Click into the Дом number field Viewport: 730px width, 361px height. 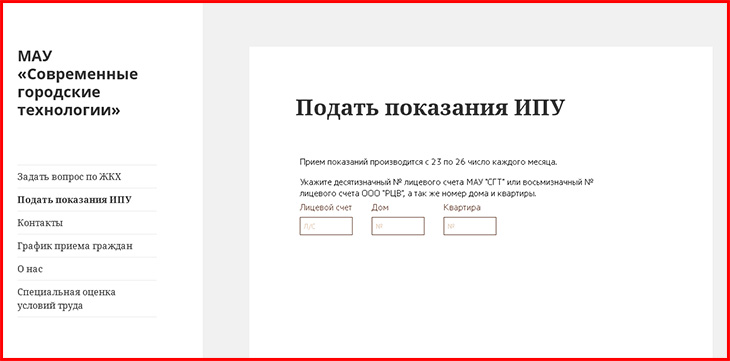[x=398, y=226]
